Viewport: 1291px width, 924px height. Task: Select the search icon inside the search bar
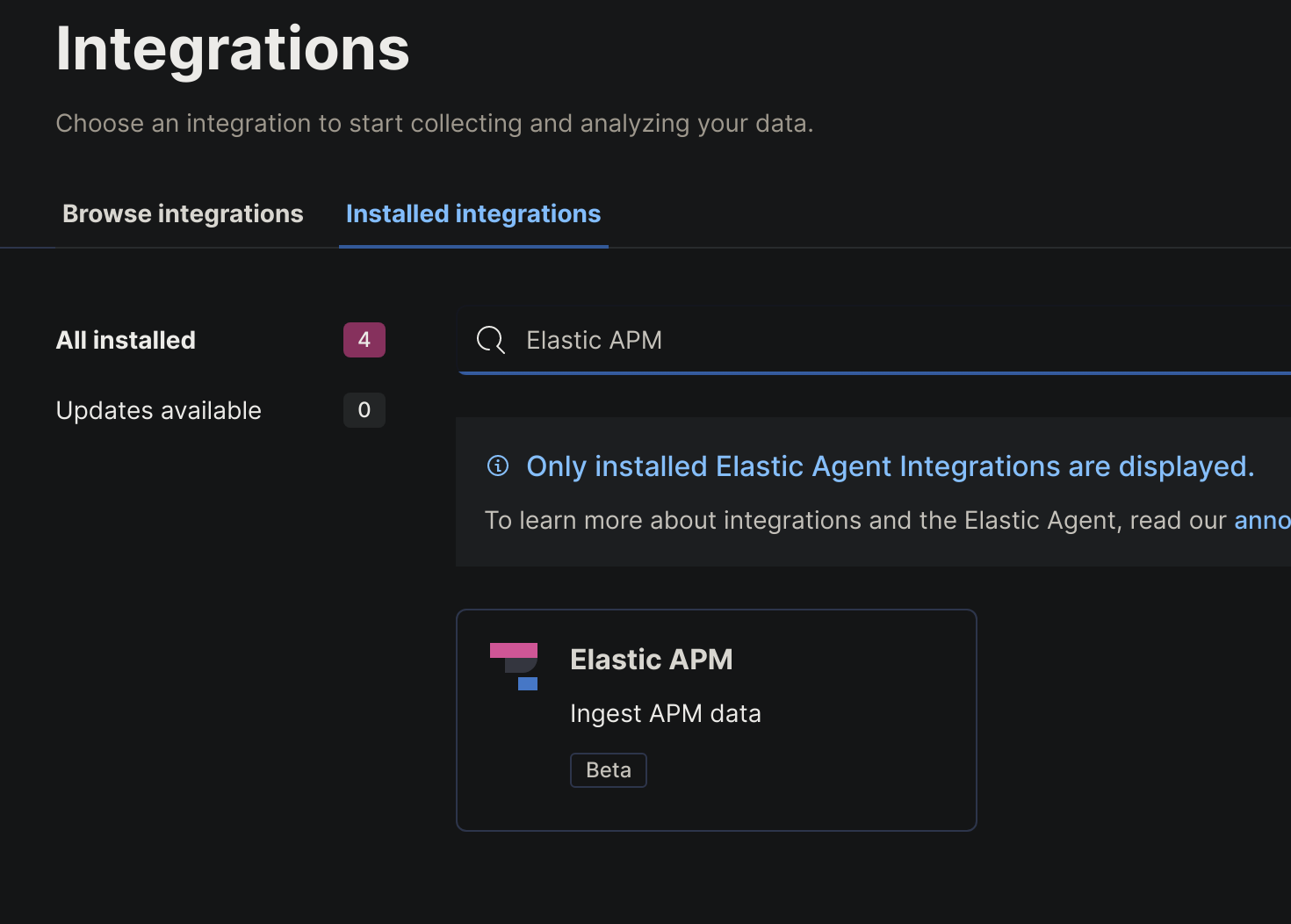[x=490, y=340]
